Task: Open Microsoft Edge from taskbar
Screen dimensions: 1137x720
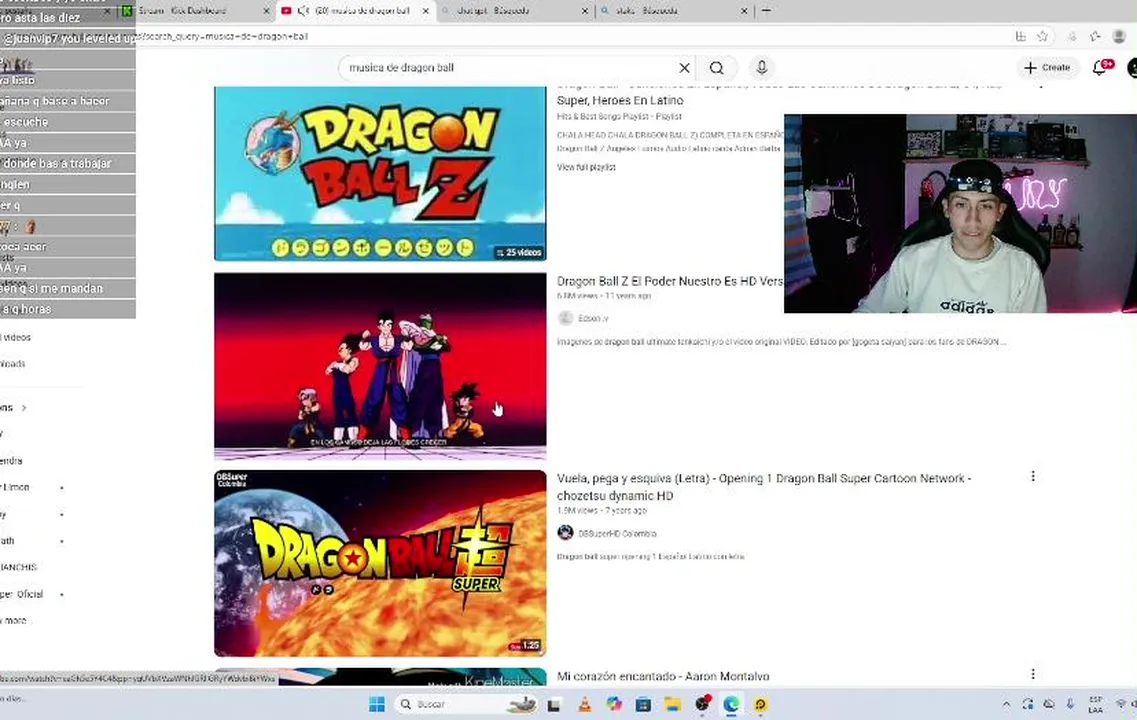Action: (731, 704)
